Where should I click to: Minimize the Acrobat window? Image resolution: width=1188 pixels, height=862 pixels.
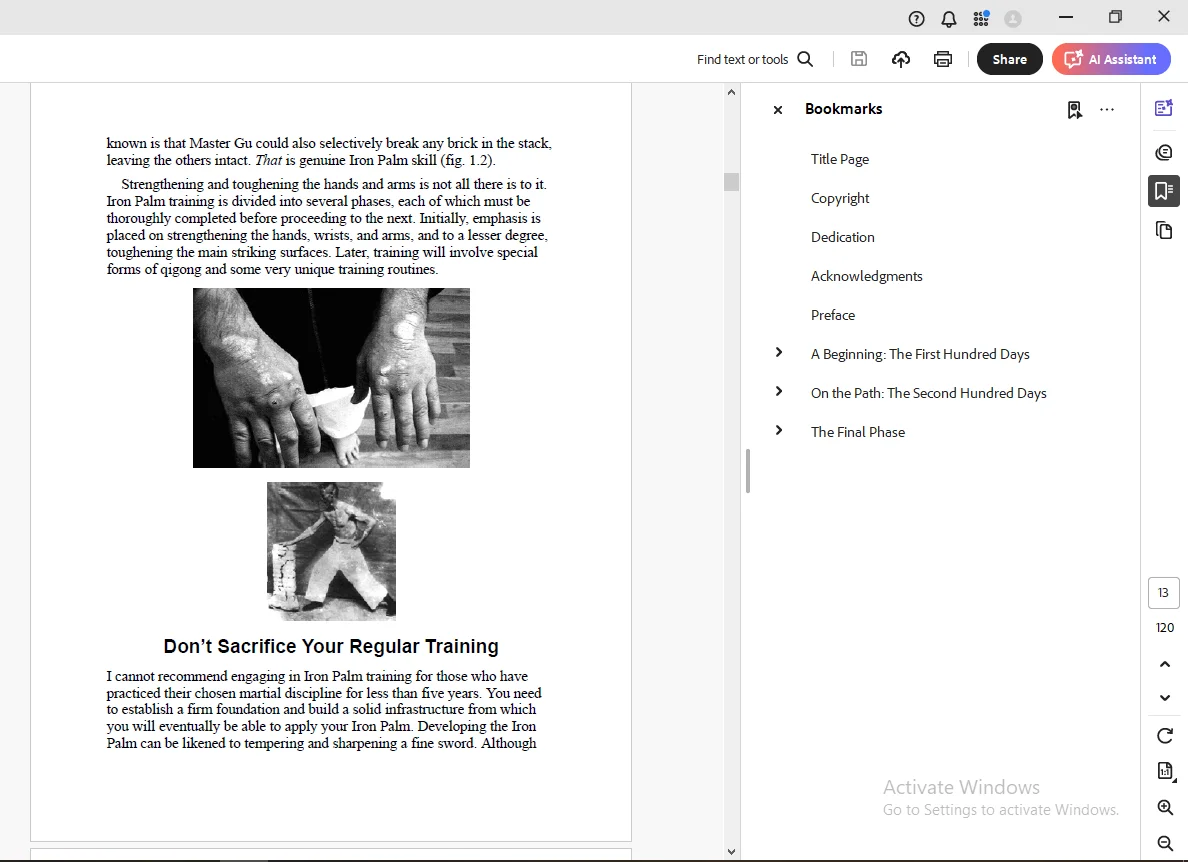(1065, 17)
